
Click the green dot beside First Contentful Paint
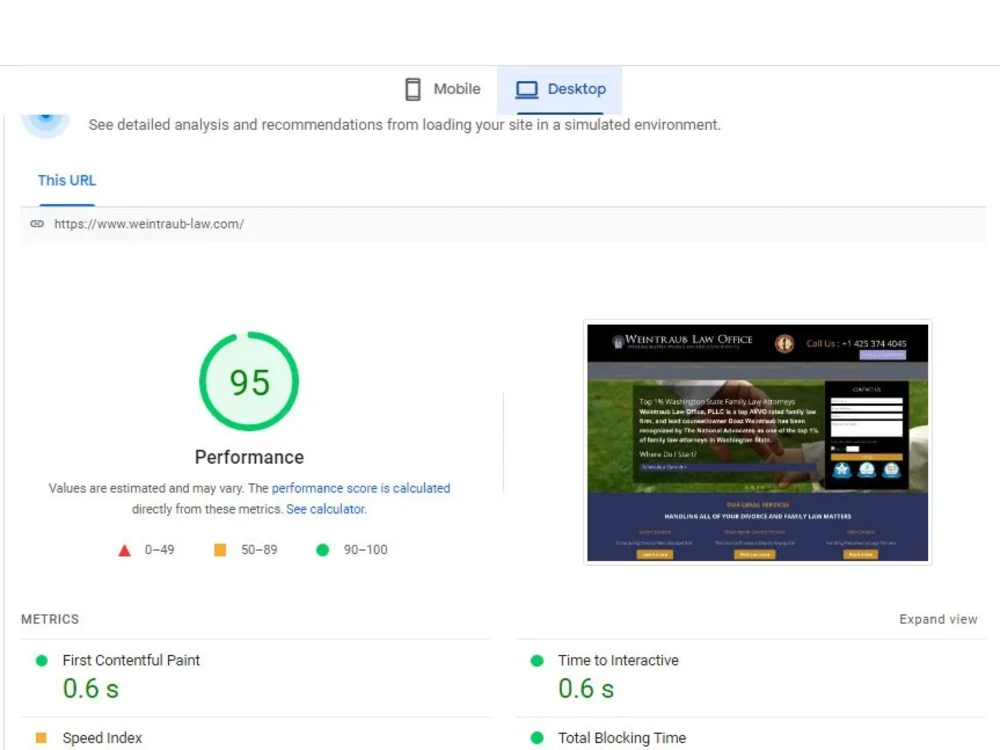[x=41, y=661]
